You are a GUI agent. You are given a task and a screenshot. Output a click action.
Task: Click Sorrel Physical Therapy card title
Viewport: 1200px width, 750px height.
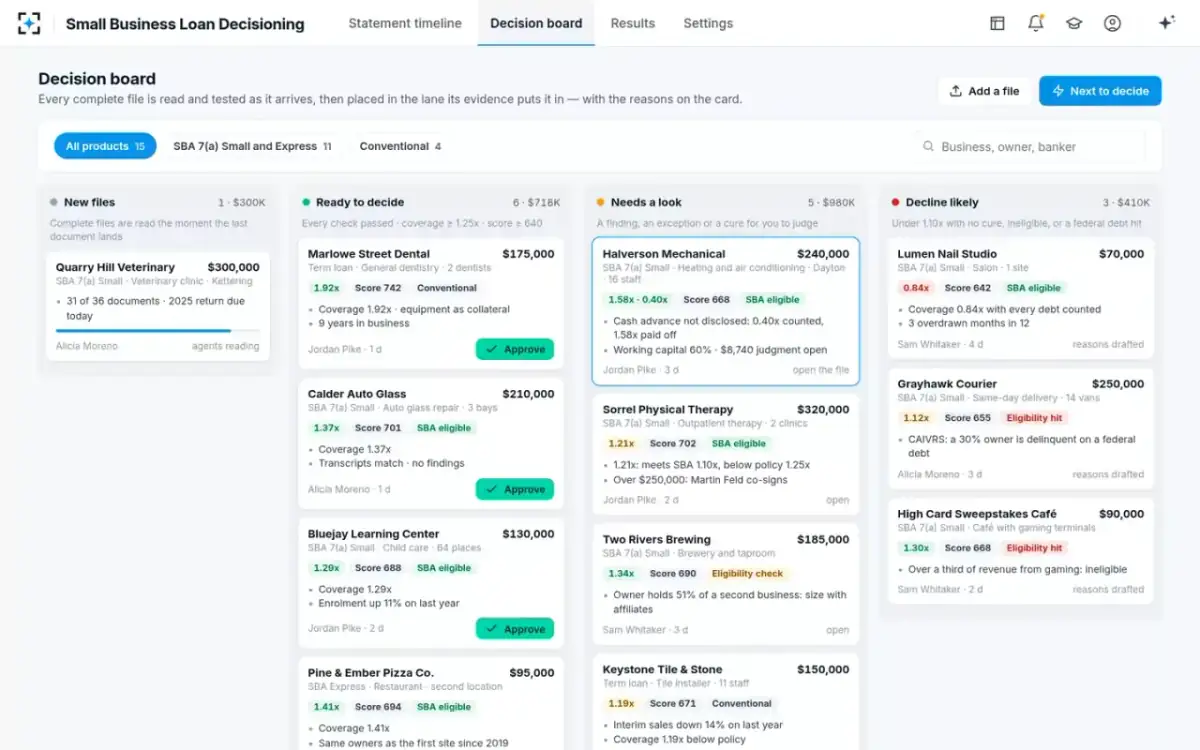tap(668, 409)
